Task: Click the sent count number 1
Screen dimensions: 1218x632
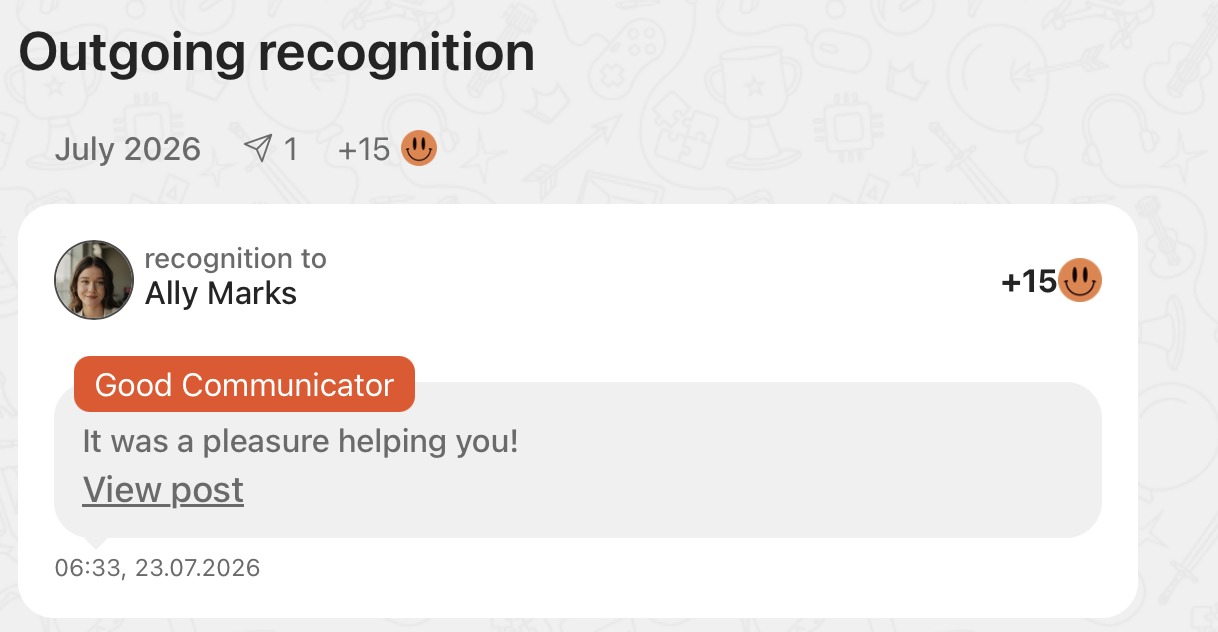Action: click(x=291, y=150)
